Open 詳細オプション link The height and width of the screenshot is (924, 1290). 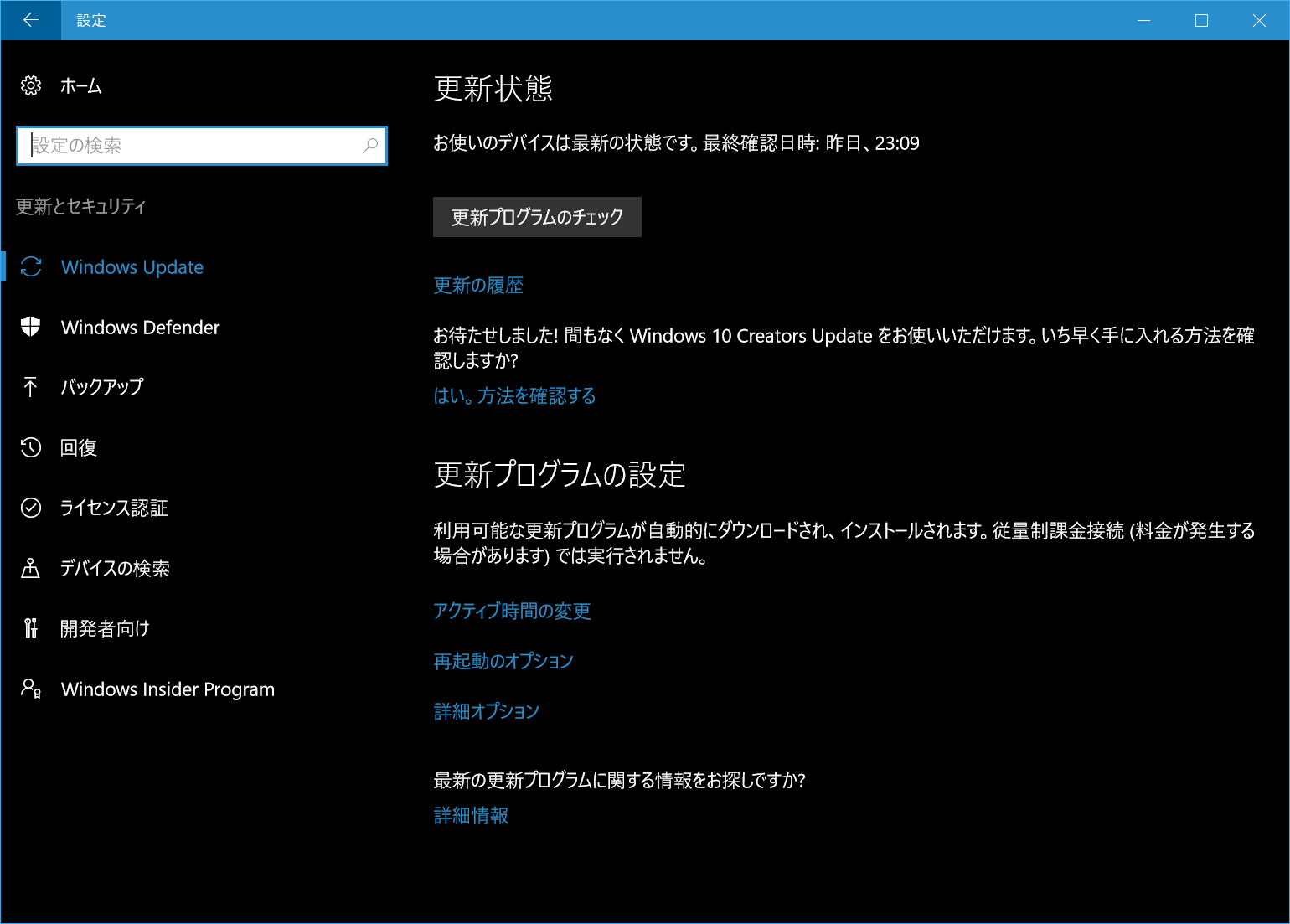coord(486,711)
